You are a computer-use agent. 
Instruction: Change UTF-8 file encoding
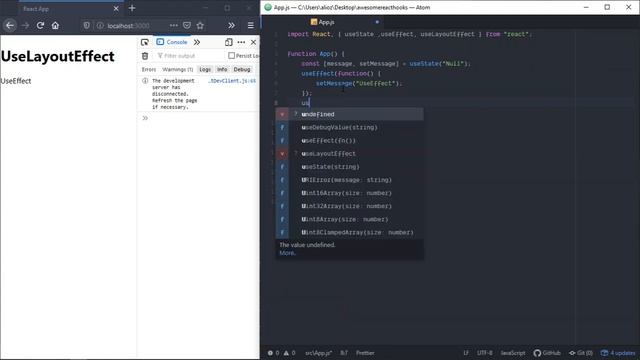pos(484,353)
